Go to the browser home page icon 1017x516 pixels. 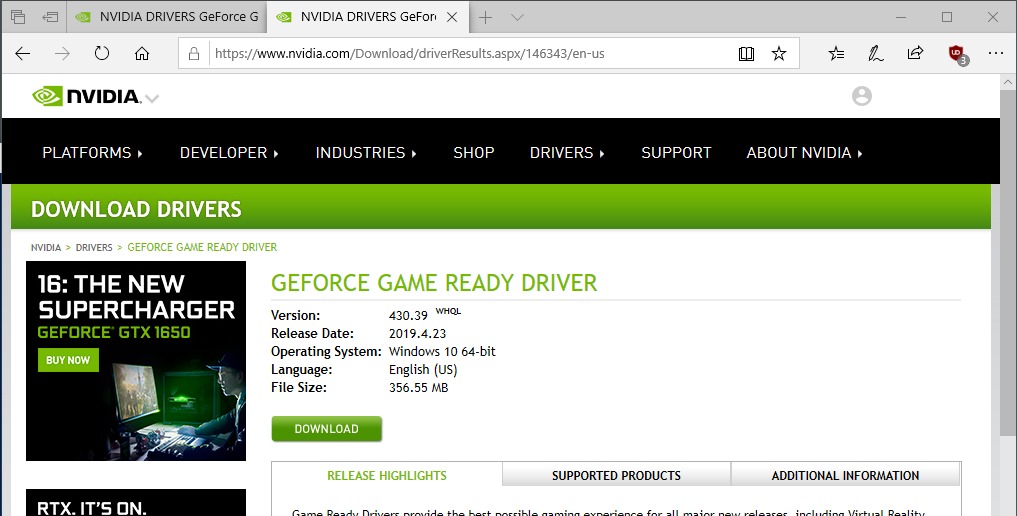point(142,53)
